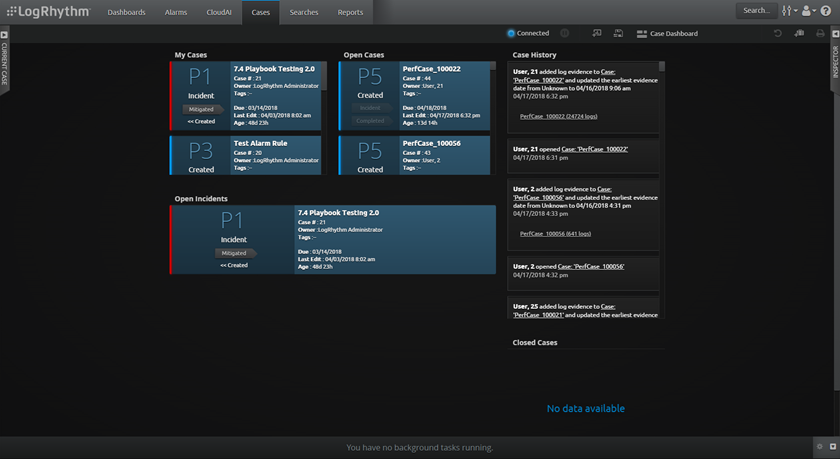This screenshot has width=840, height=459.
Task: Open the Dashboards tab
Action: click(x=126, y=12)
